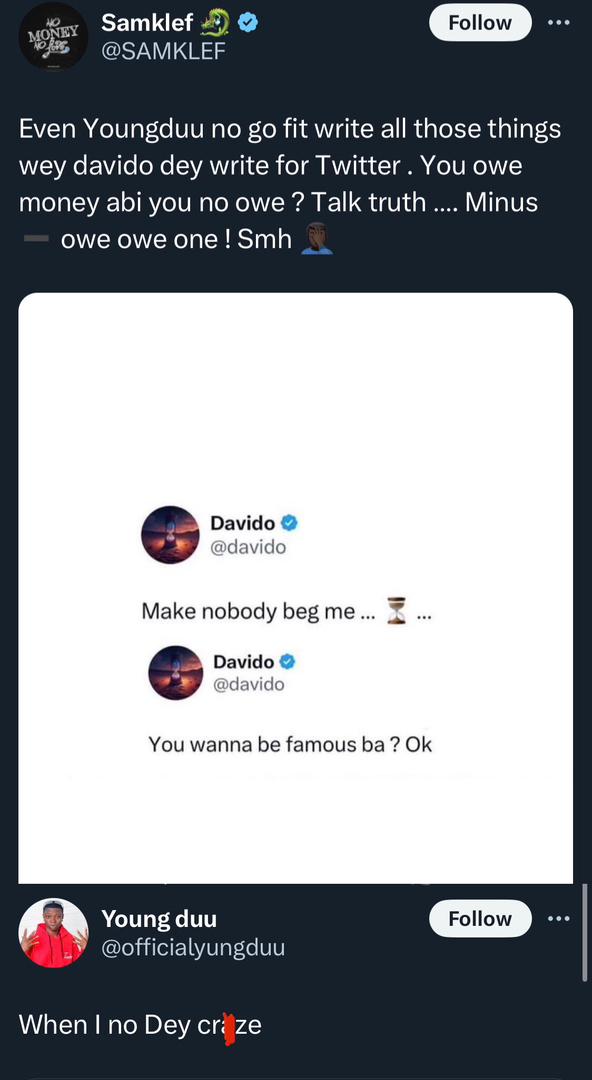Image resolution: width=592 pixels, height=1080 pixels.
Task: Open the more options menu on Young duu's reply
Action: pos(559,918)
